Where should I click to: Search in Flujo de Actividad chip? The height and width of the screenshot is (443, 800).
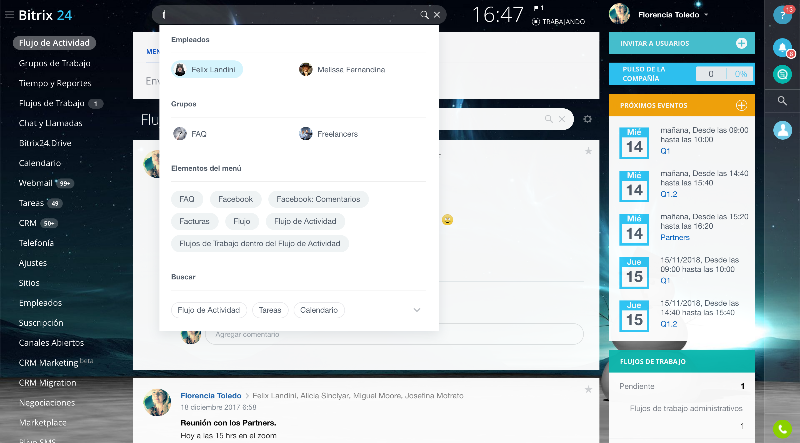point(209,310)
